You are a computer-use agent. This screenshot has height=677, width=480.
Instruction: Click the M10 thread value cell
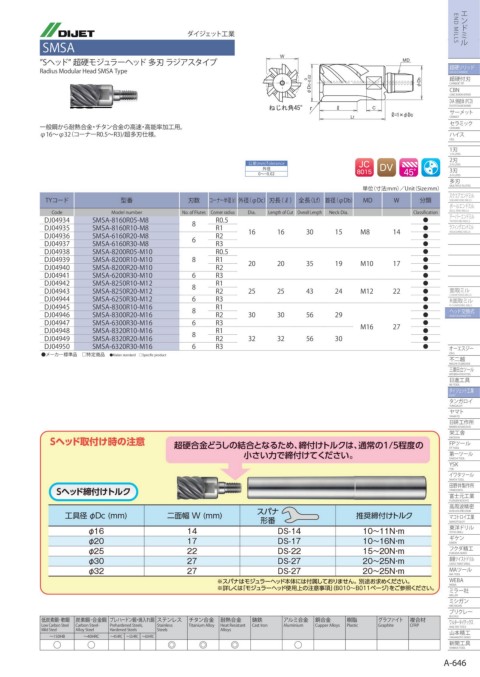367,264
